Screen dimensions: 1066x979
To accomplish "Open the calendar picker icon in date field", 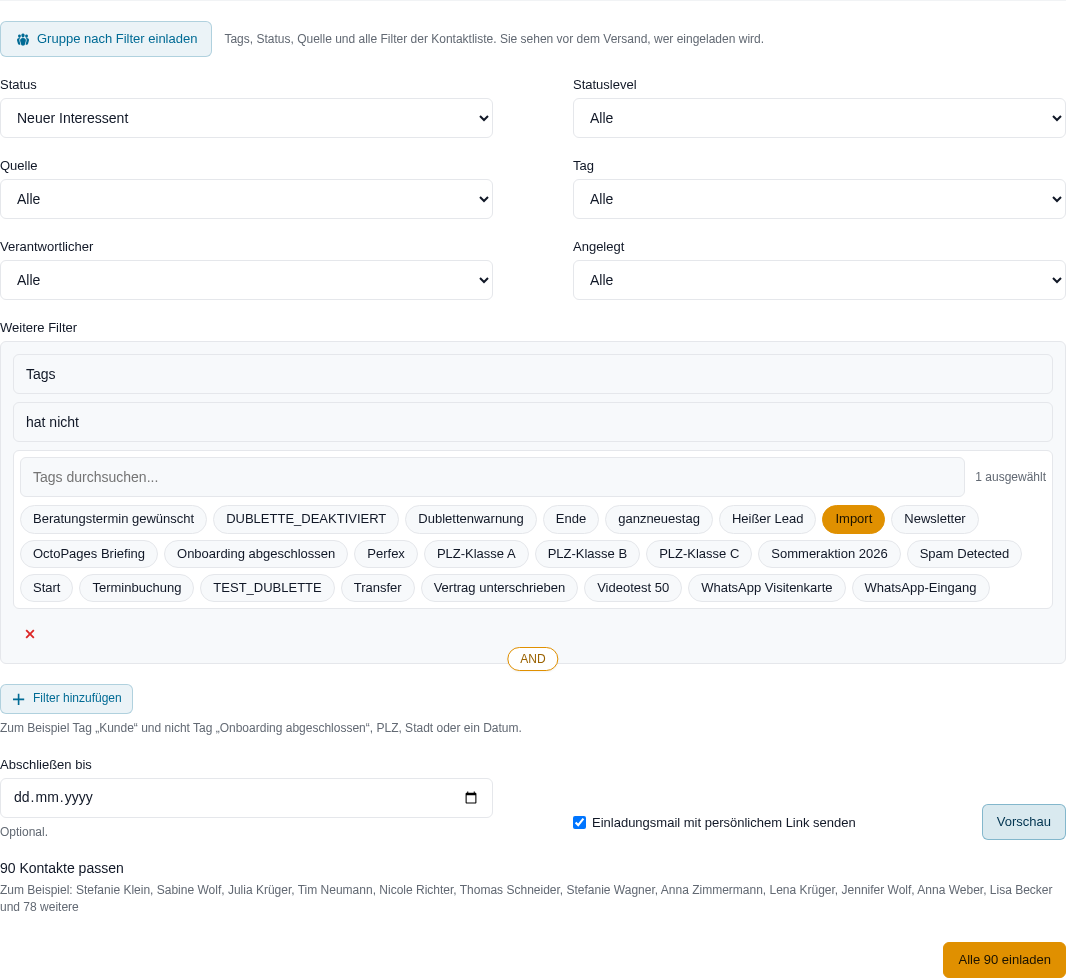I will pyautogui.click(x=470, y=797).
